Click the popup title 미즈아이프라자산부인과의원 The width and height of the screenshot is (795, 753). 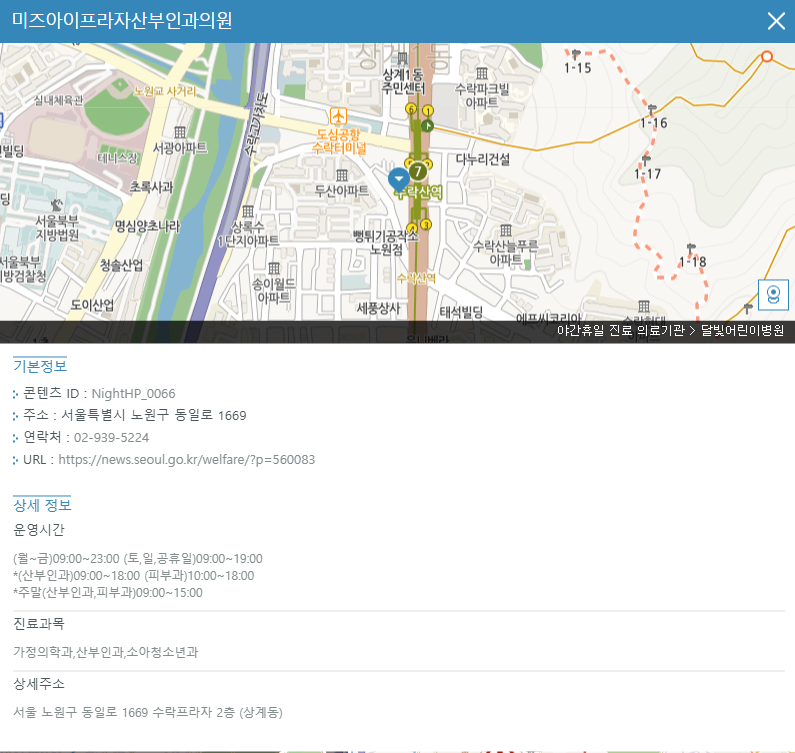point(122,21)
